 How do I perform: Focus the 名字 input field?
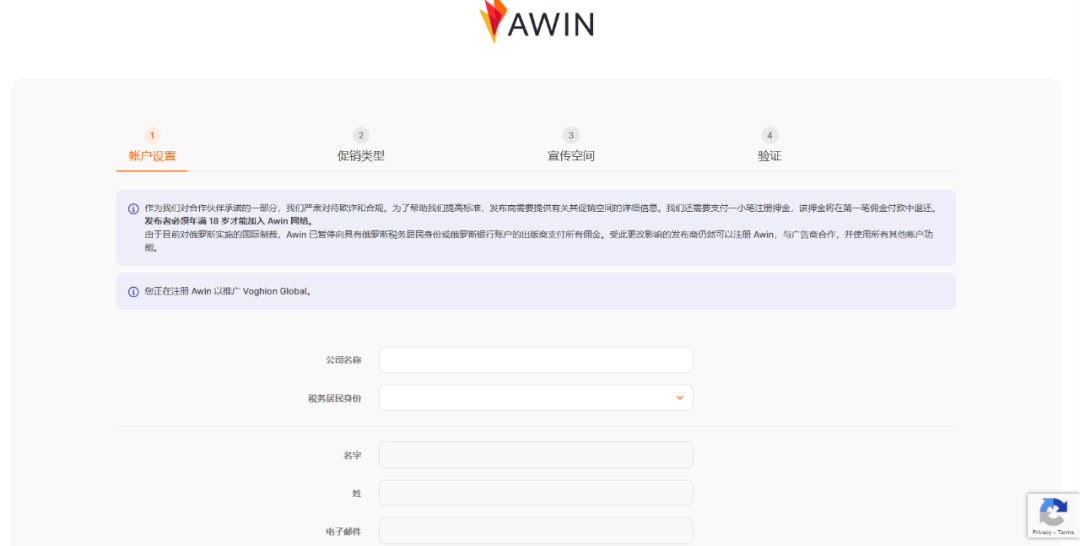click(536, 455)
